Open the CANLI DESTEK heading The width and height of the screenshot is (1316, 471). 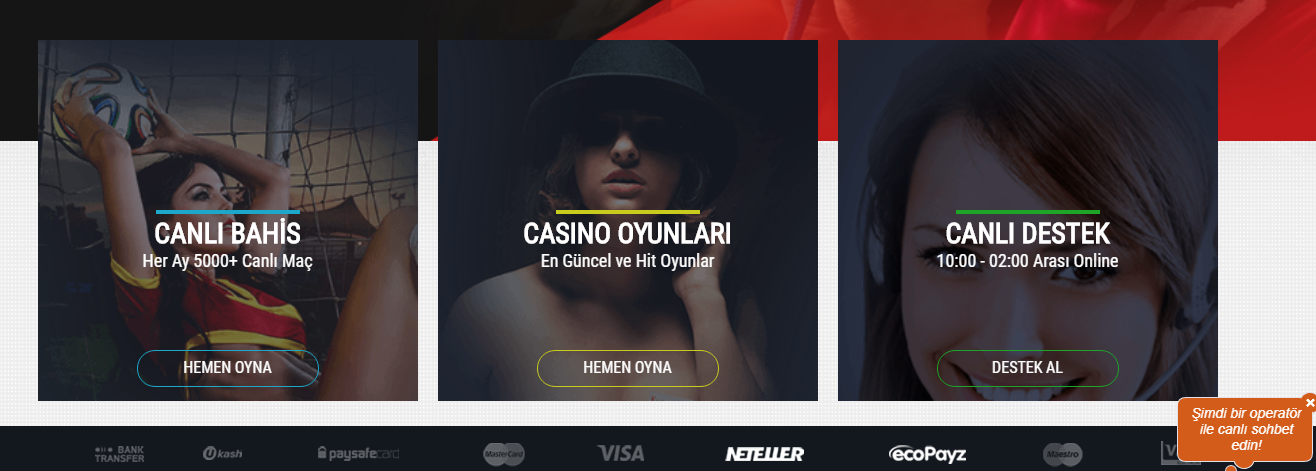pyautogui.click(x=1028, y=234)
